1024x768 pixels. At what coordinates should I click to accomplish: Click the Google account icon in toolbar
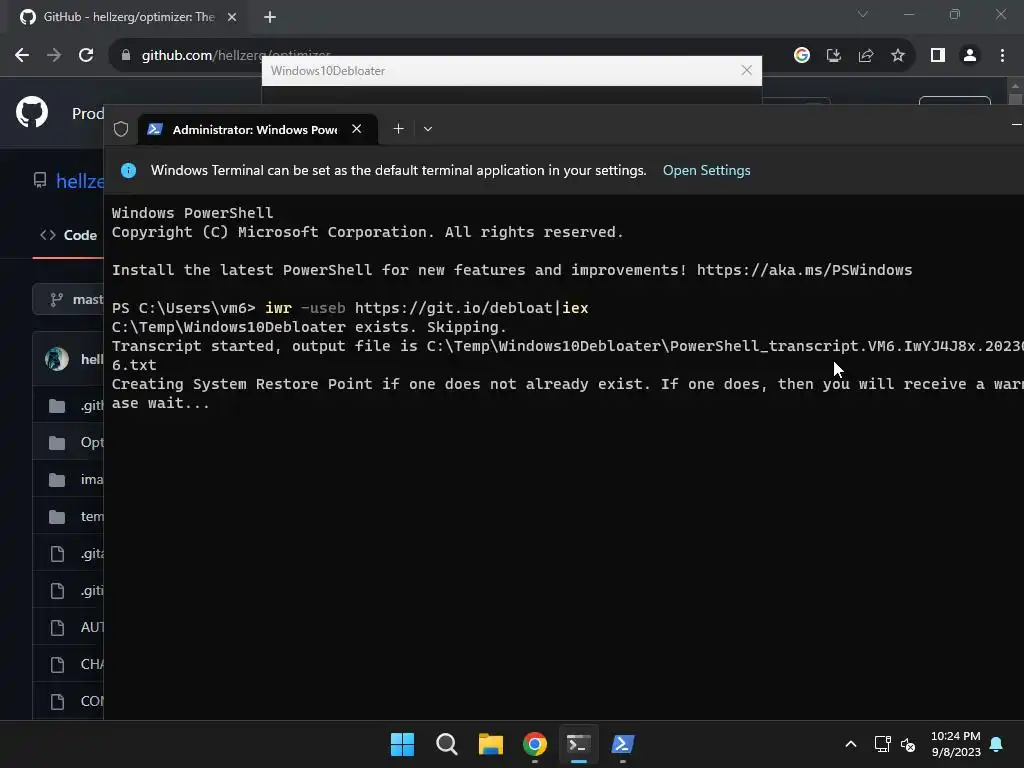(x=802, y=56)
